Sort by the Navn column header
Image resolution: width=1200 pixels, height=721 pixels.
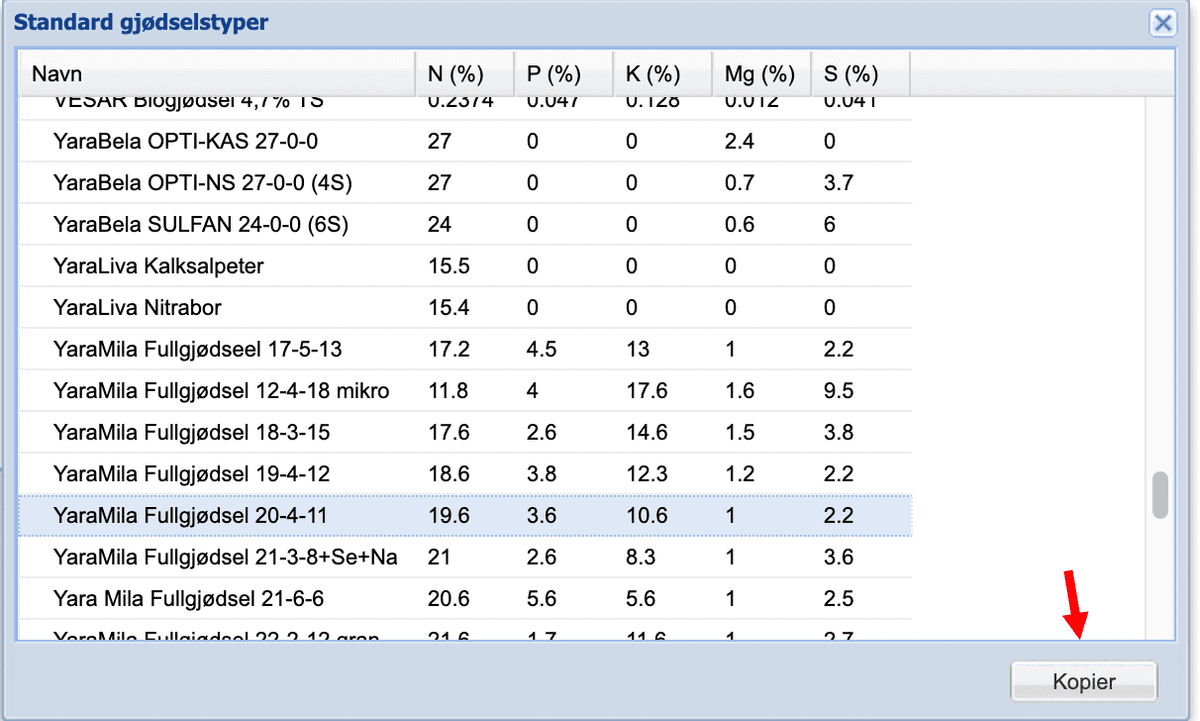[x=216, y=74]
